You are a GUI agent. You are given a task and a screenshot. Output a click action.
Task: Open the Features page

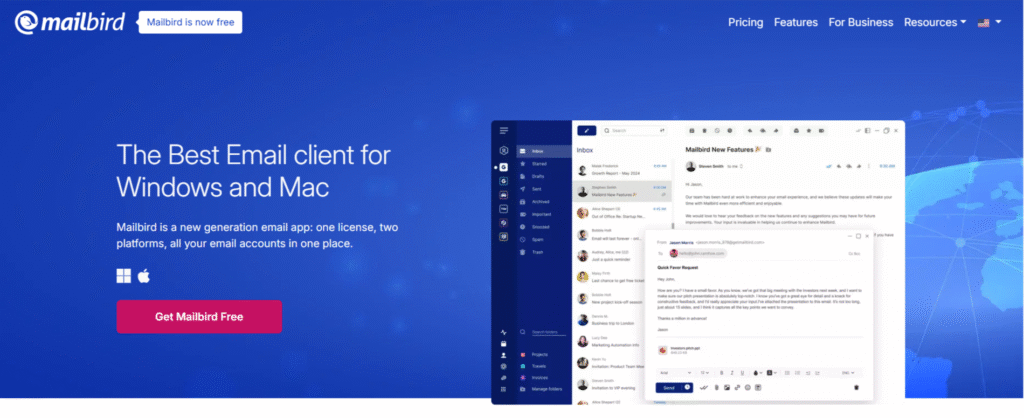(x=795, y=22)
